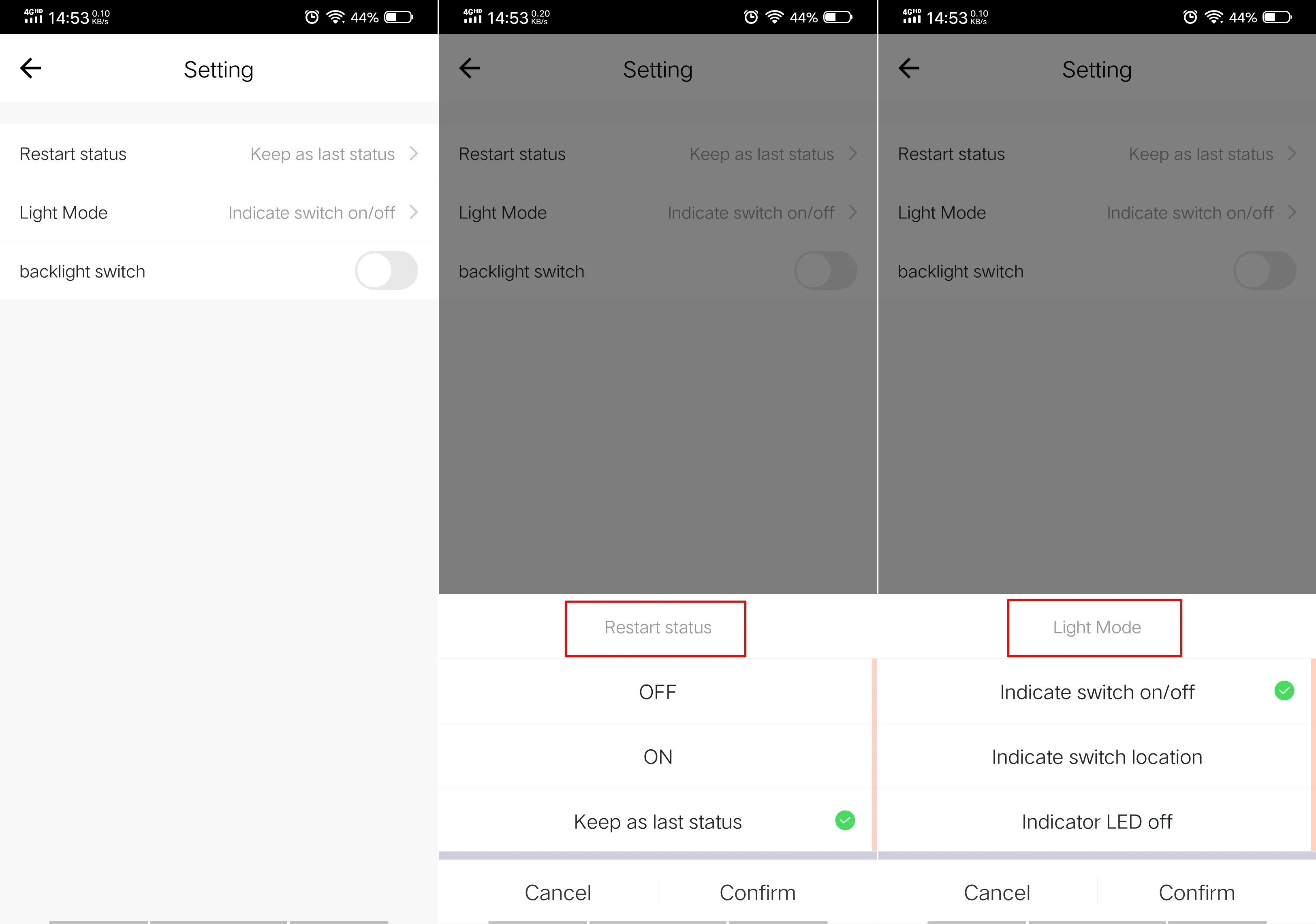
Task: Select OFF in Restart status sheet
Action: point(658,691)
